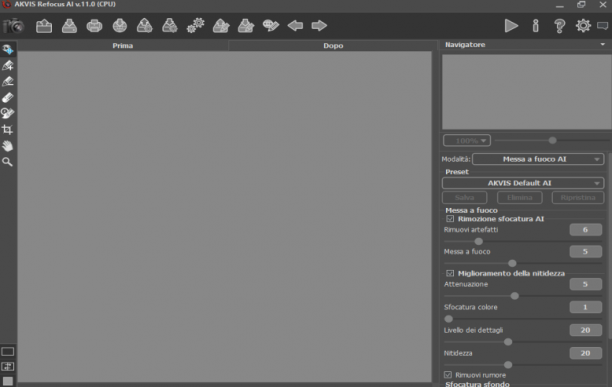Viewport: 612px width, 387px height.
Task: Select the Crop tool
Action: (8, 130)
